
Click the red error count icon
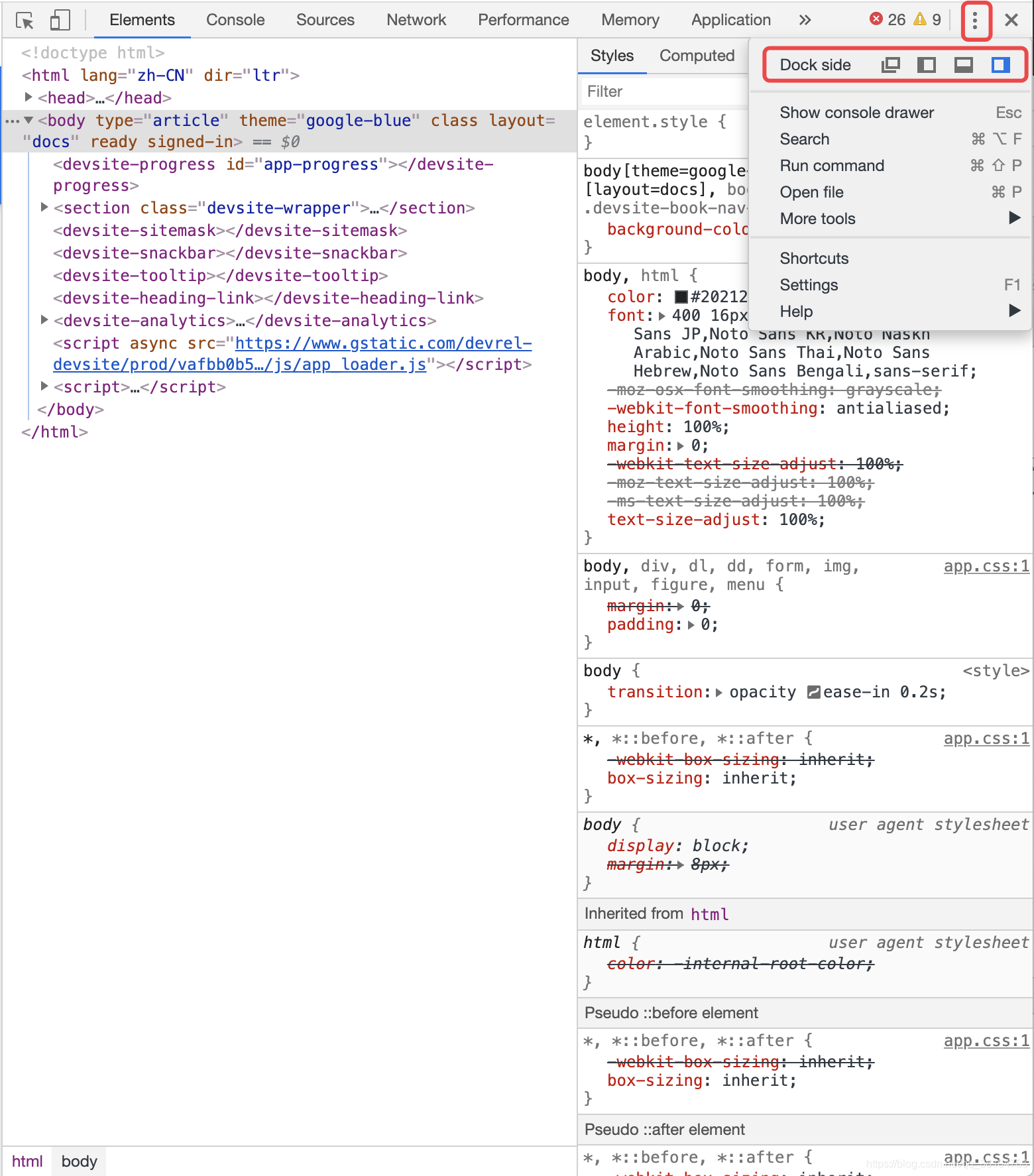tap(876, 19)
